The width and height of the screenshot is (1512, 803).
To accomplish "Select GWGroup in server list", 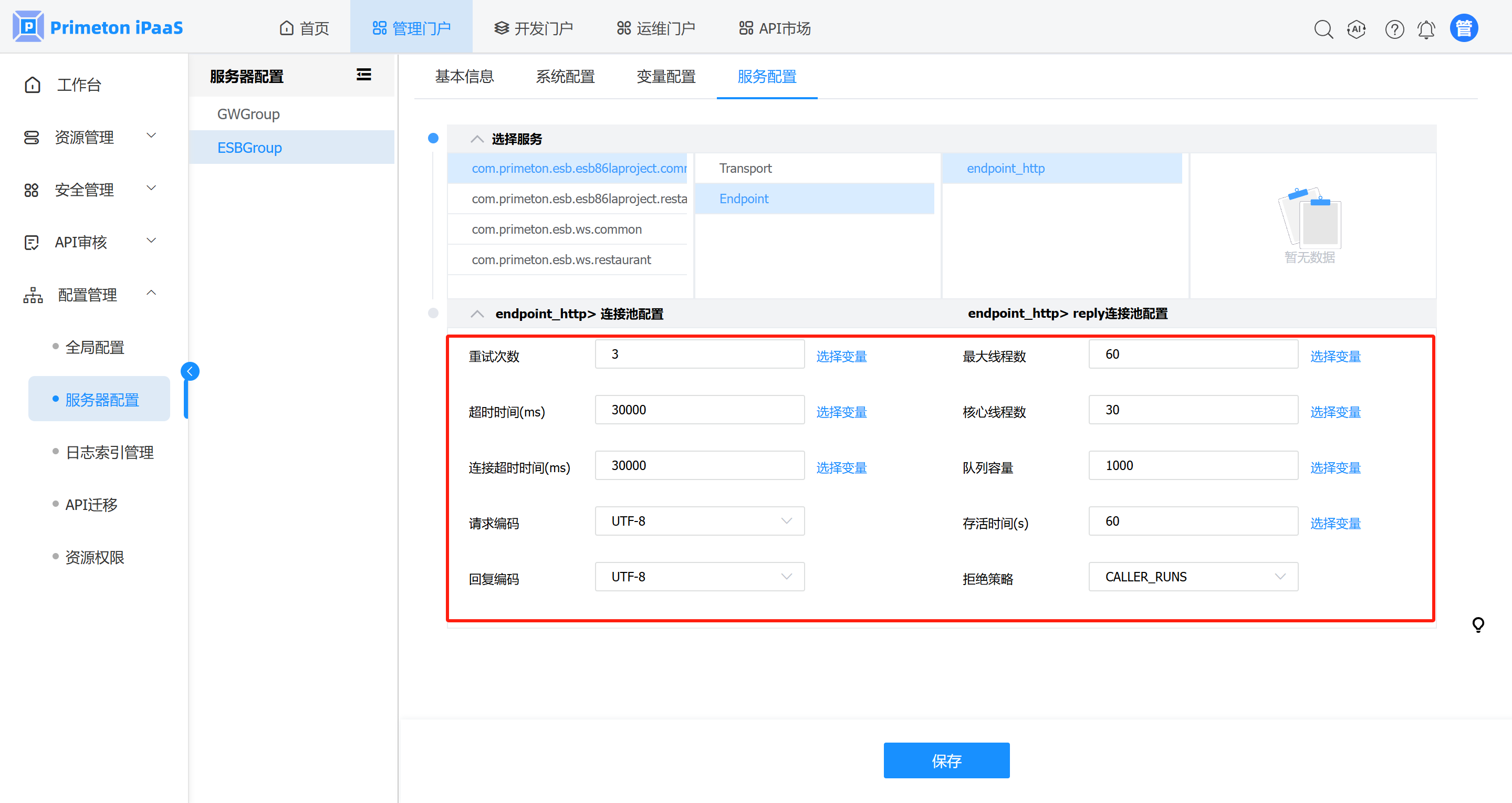I will click(x=248, y=114).
